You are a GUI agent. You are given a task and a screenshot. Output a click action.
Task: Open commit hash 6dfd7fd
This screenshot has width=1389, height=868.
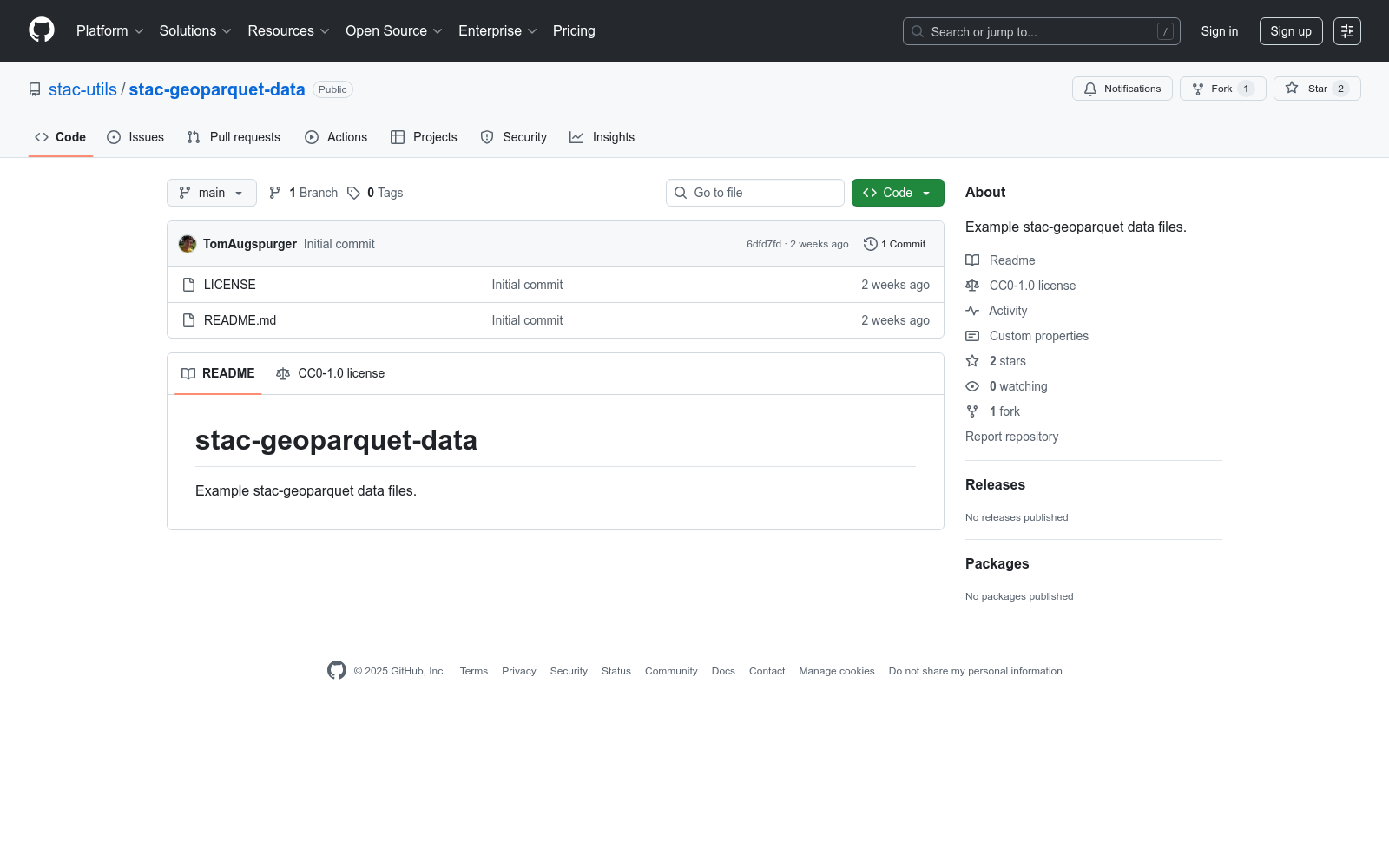[x=764, y=244]
